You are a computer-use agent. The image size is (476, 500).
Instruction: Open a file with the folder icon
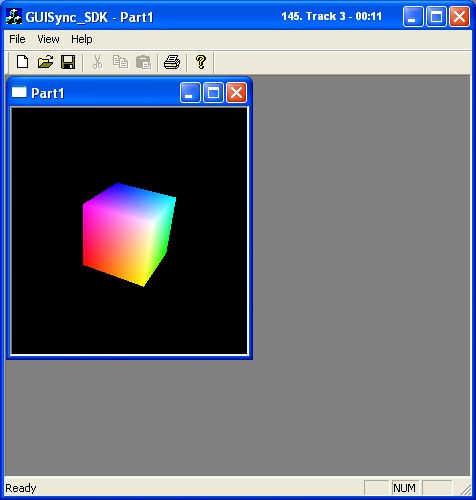pos(45,62)
